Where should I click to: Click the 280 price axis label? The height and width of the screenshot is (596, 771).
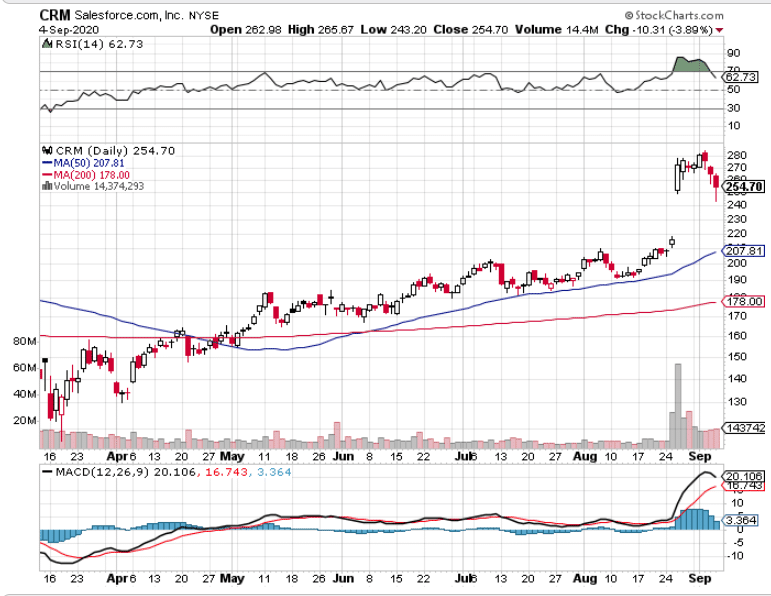737,155
